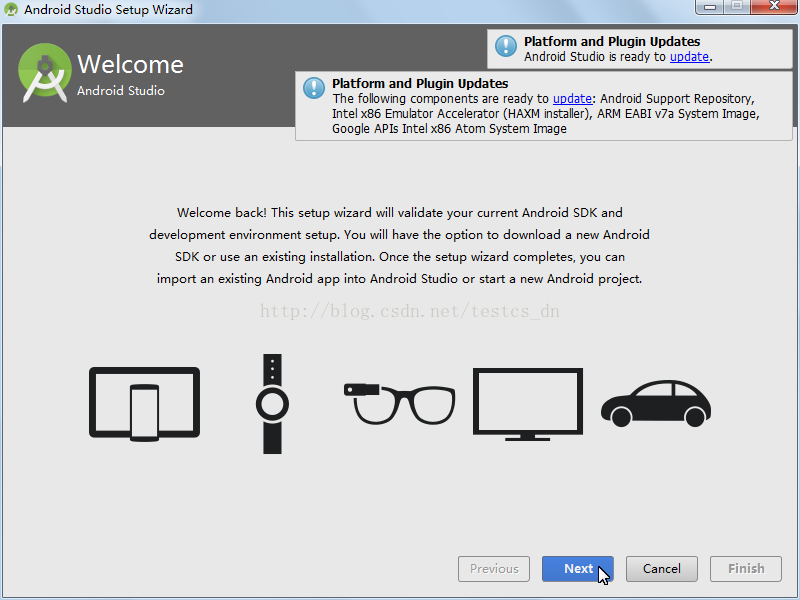
Task: Click the car auto icon
Action: coord(656,403)
